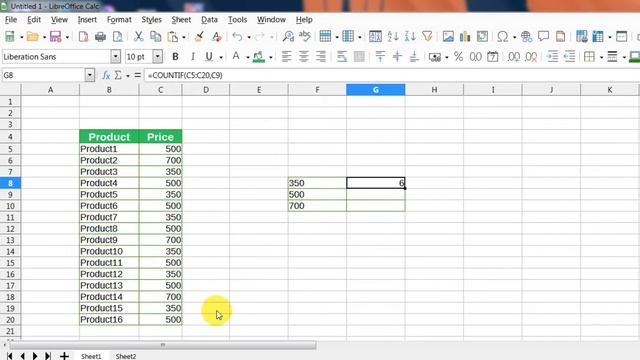
Task: Open the Underline style dropdown arrow
Action: tap(221, 57)
